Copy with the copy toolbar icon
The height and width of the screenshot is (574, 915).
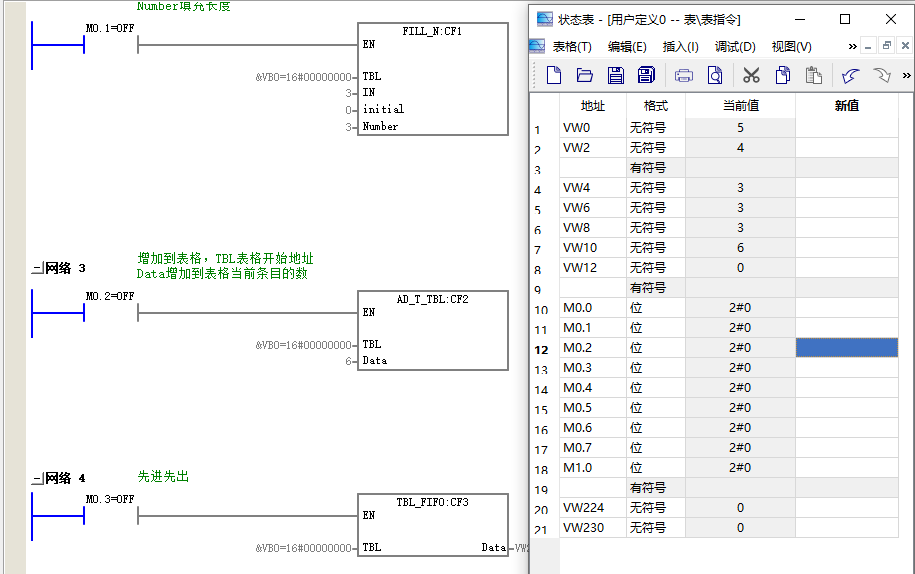783,75
